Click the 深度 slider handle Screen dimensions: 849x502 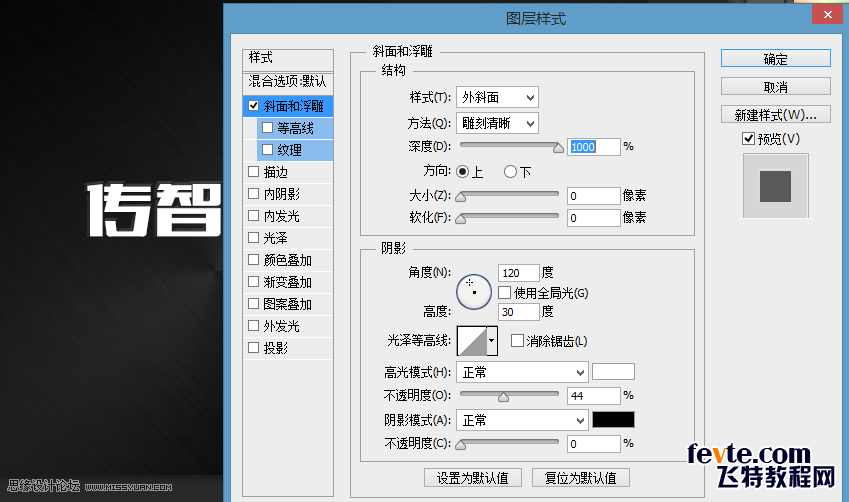pos(558,148)
